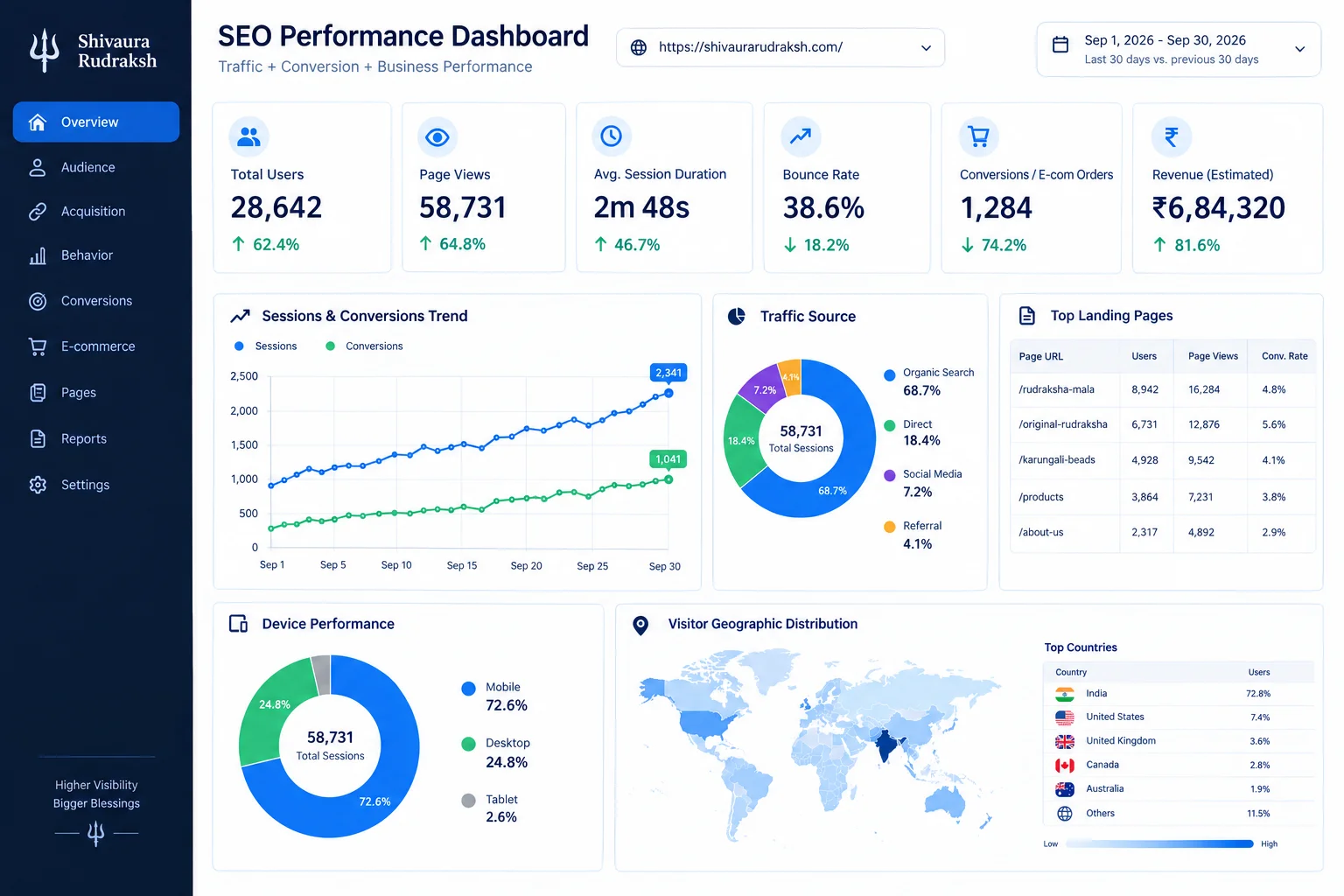The image size is (1344, 896).
Task: Toggle the Conversions series legend
Action: point(364,346)
